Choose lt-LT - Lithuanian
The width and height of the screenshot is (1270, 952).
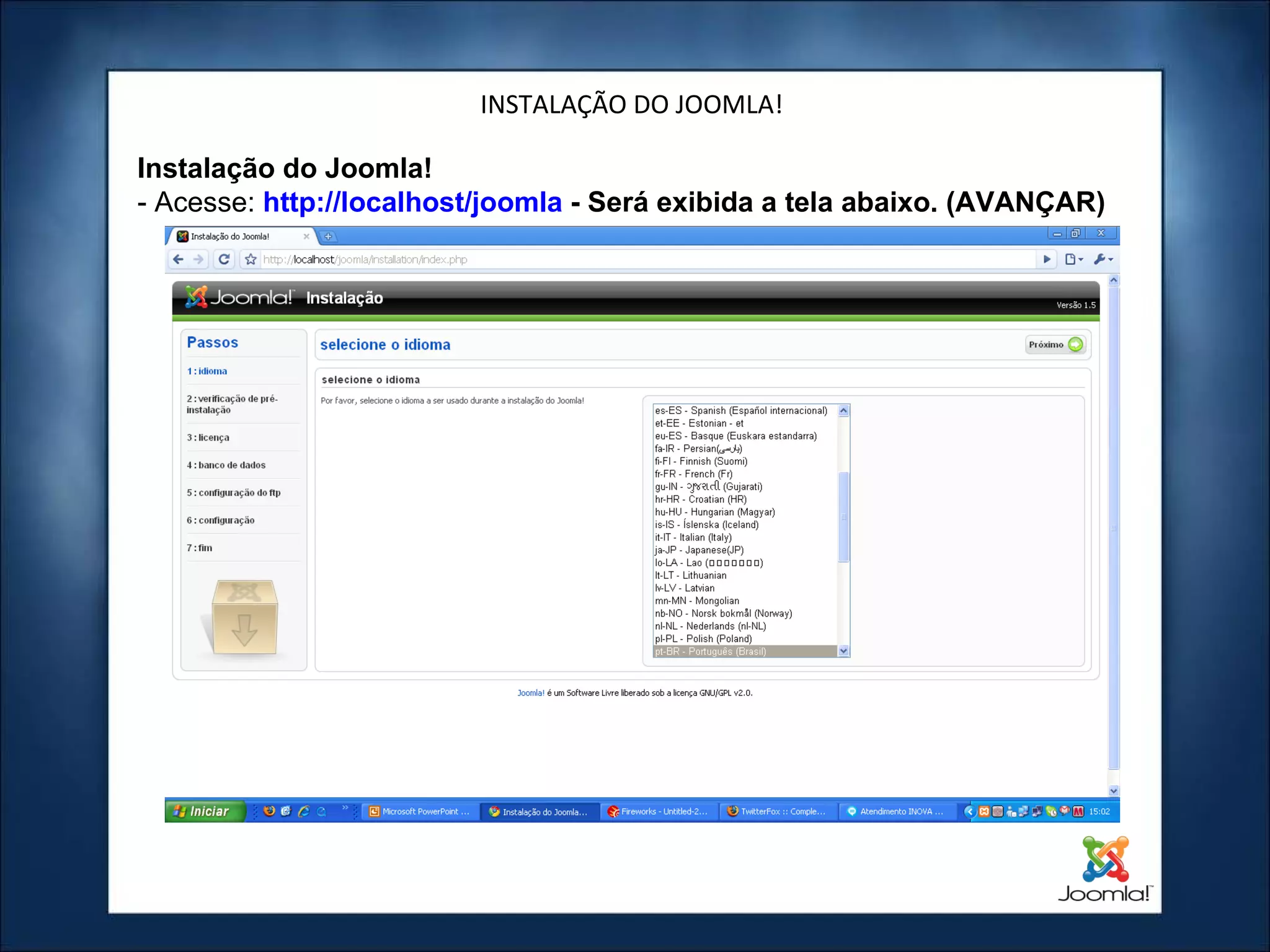point(745,576)
